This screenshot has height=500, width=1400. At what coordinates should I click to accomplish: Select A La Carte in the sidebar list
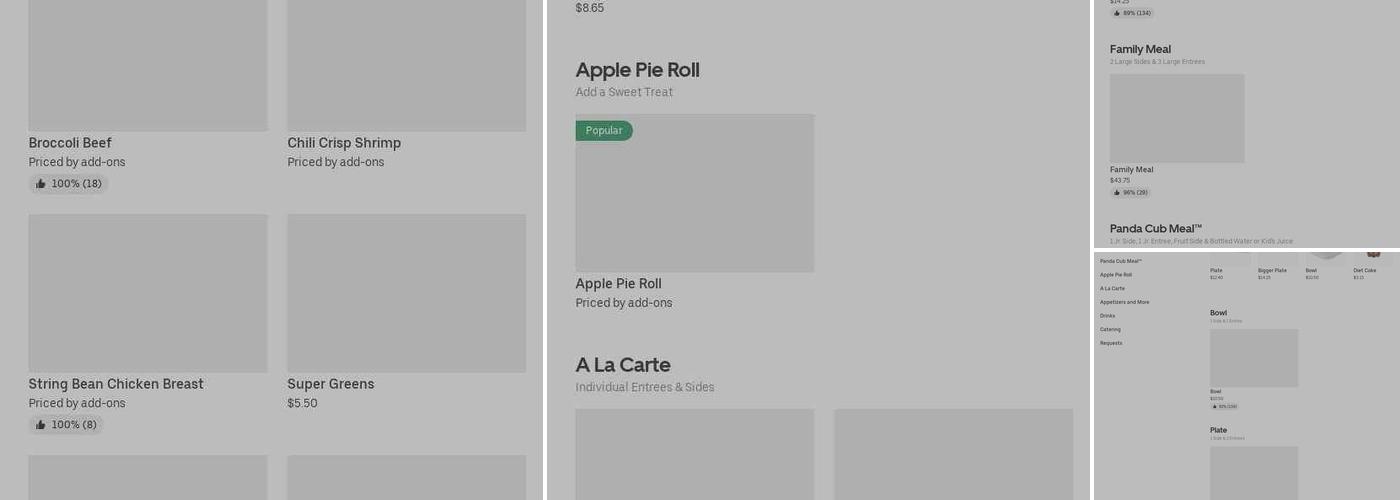click(1112, 289)
